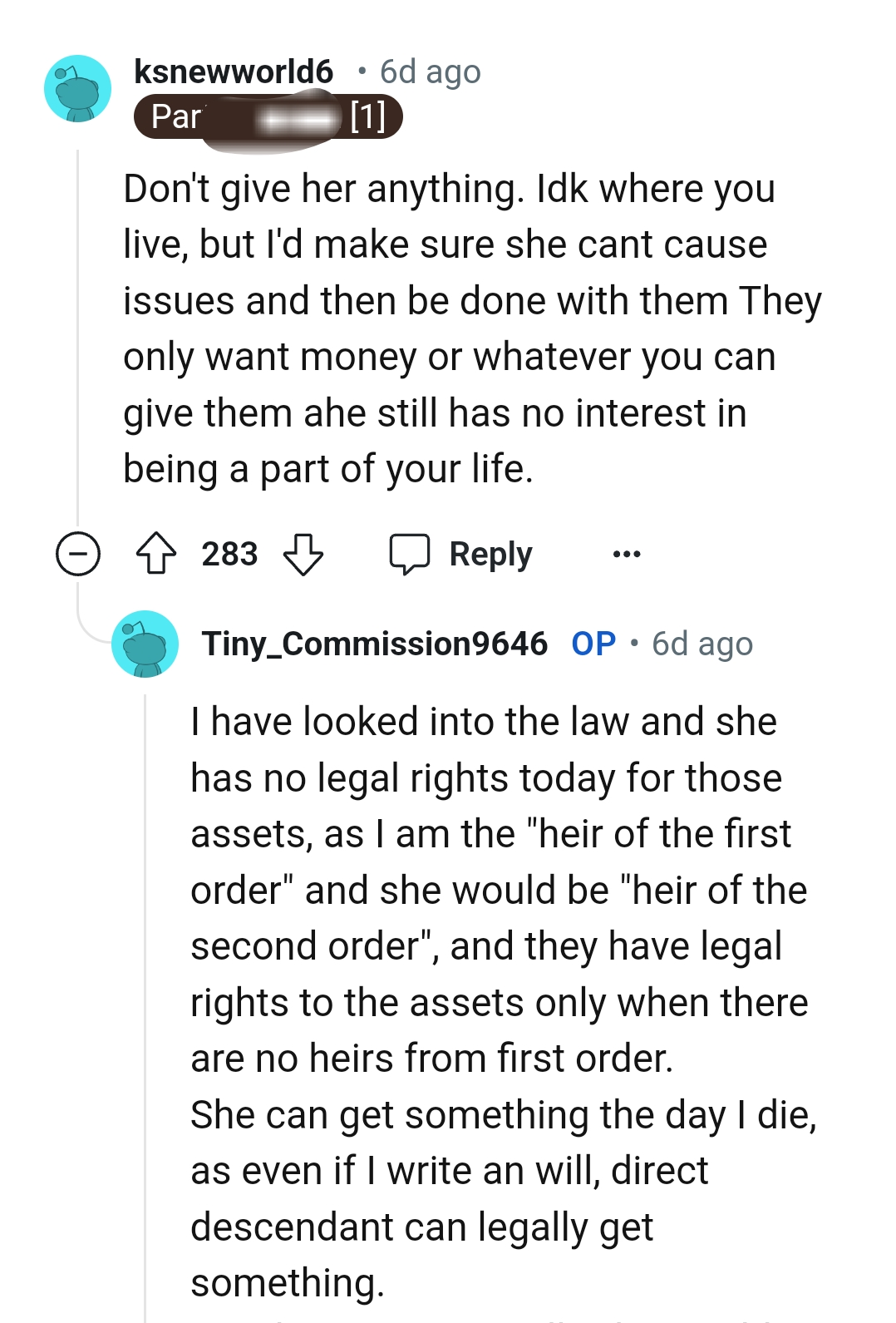Open ksnewworld6's profile via username link
This screenshot has height=1323, width=896.
[x=234, y=72]
